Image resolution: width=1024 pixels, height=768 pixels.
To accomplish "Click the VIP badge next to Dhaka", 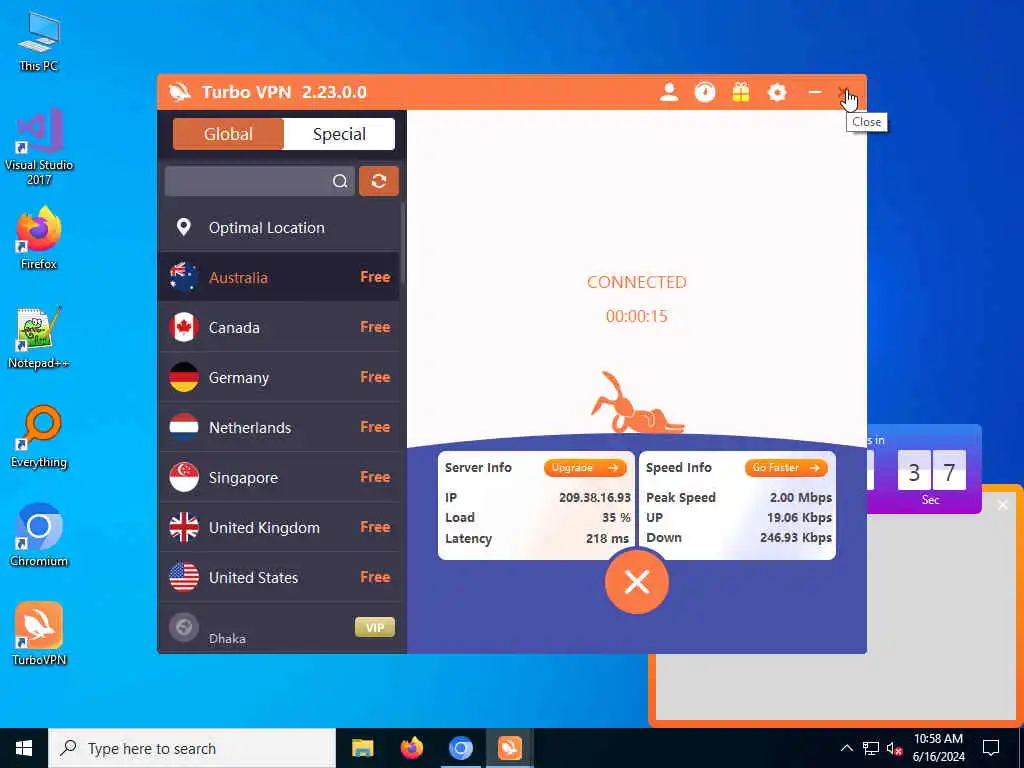I will (x=375, y=627).
